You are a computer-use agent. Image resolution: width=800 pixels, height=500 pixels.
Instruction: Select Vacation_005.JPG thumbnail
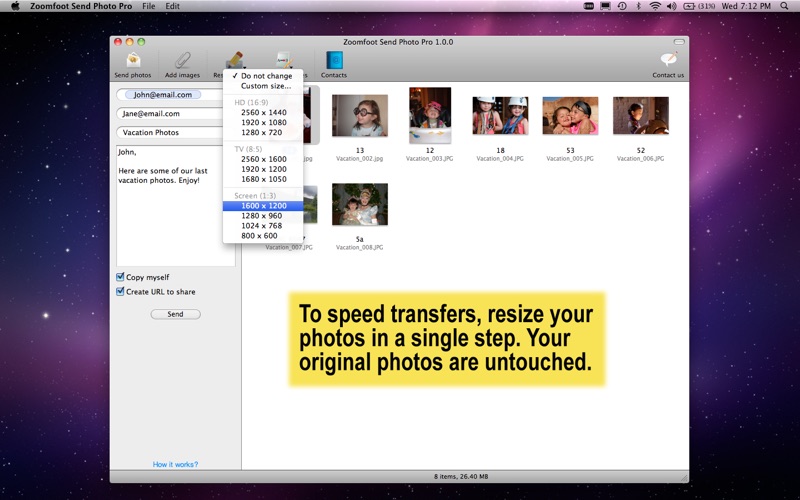pyautogui.click(x=570, y=115)
